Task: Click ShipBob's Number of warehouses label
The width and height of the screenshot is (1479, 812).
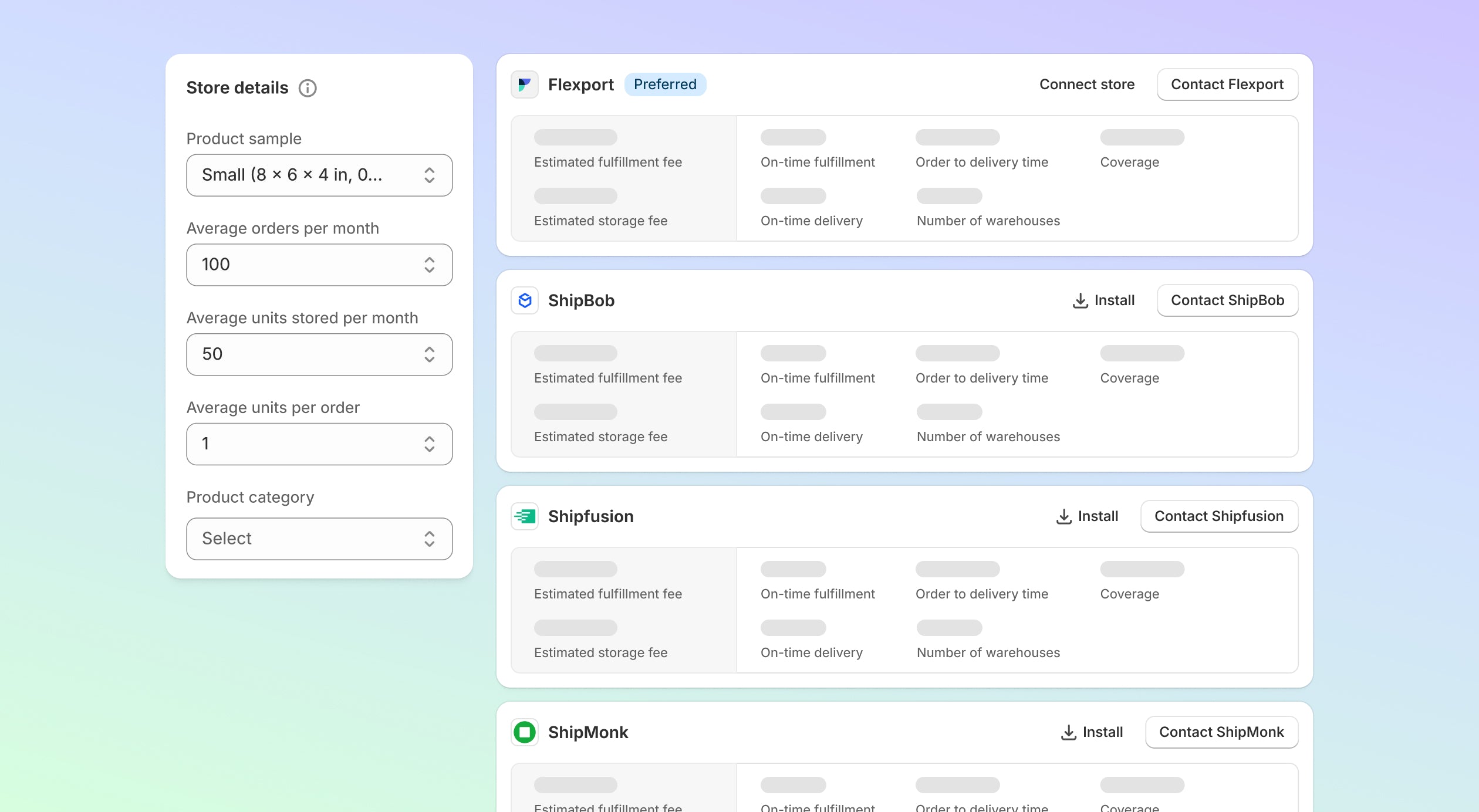Action: pyautogui.click(x=988, y=437)
